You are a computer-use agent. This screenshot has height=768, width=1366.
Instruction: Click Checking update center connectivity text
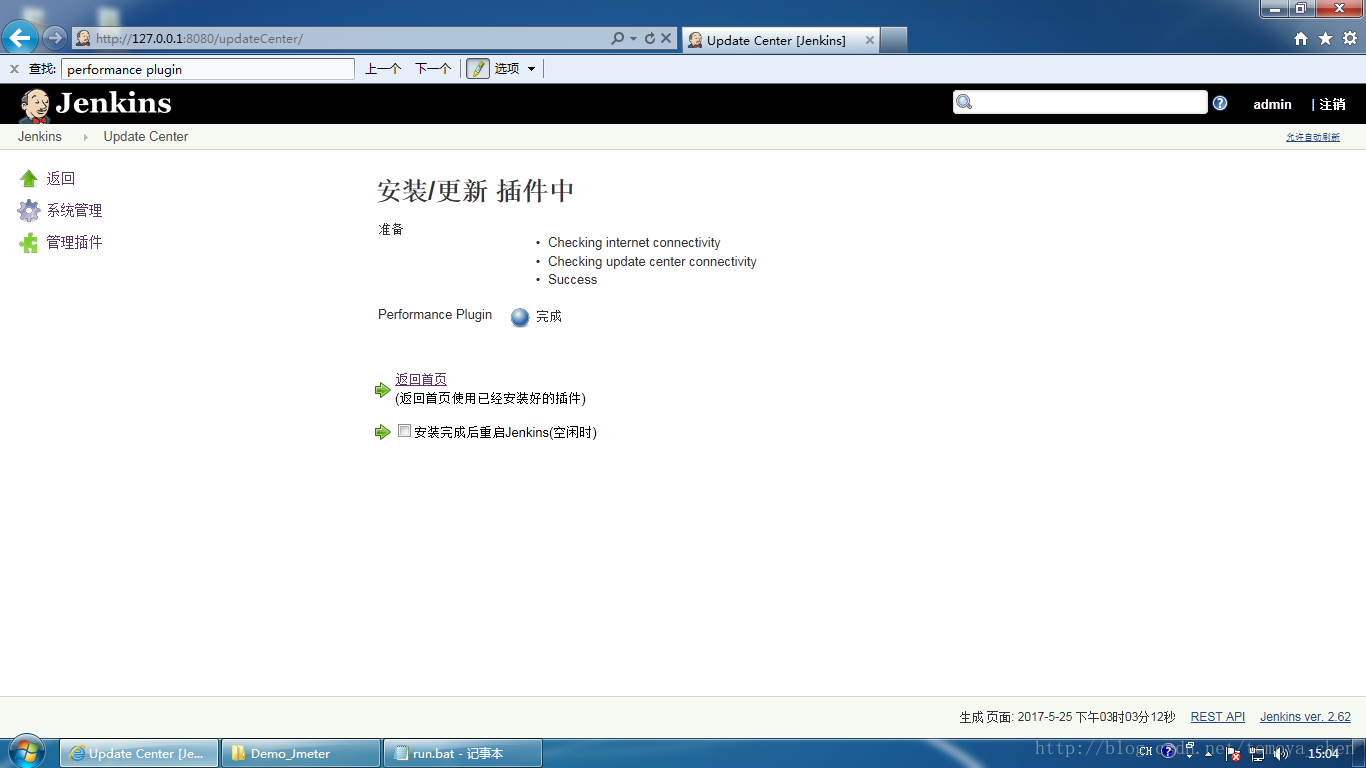click(652, 262)
